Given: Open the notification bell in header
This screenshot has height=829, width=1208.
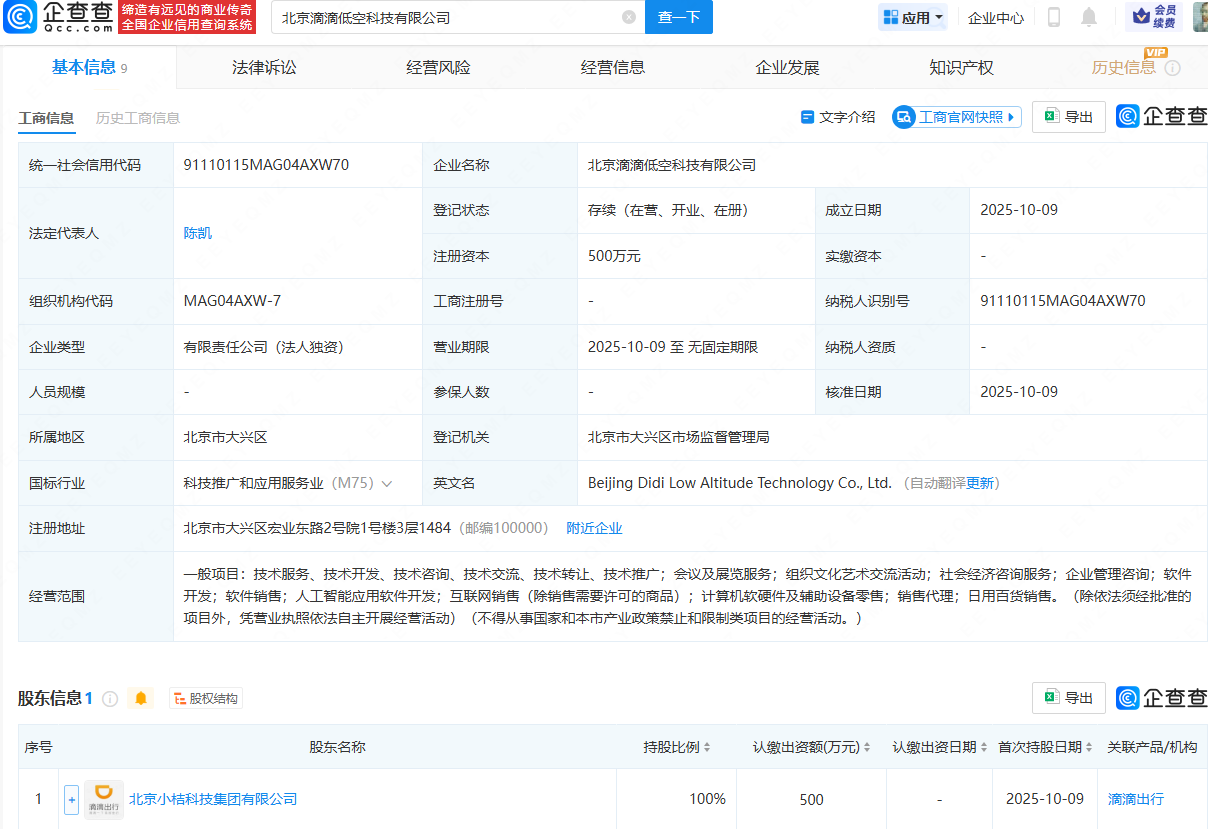Looking at the screenshot, I should click(x=1089, y=17).
